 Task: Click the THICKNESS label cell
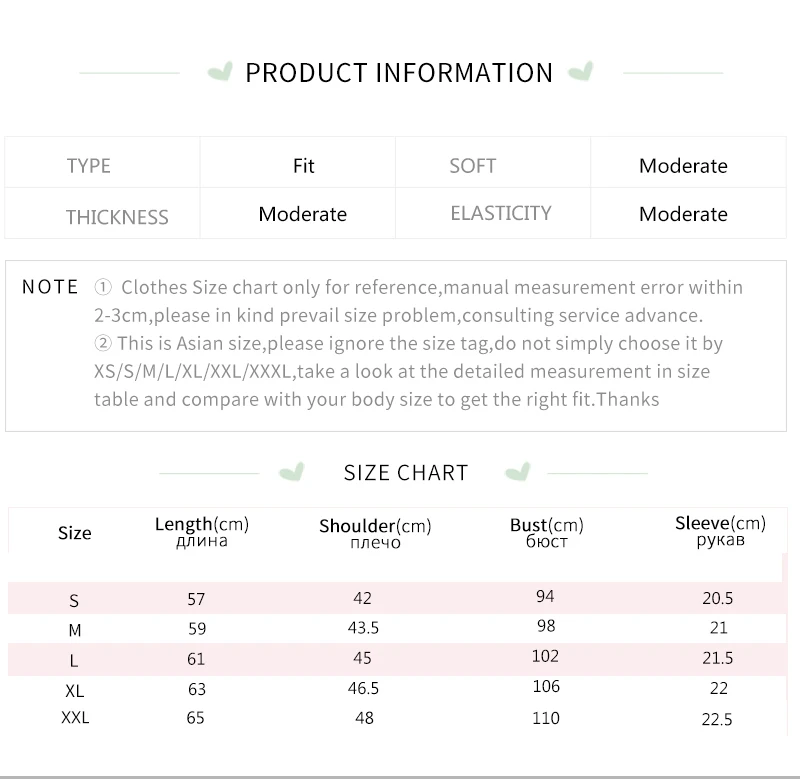click(x=103, y=213)
